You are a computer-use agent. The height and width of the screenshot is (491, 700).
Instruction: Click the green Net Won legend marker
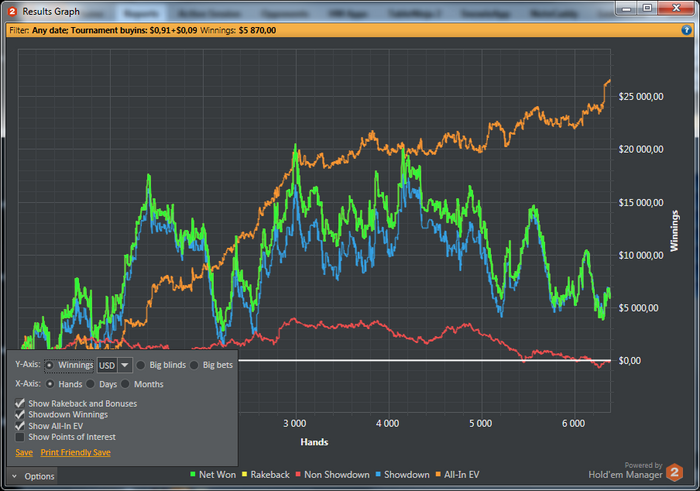click(192, 474)
